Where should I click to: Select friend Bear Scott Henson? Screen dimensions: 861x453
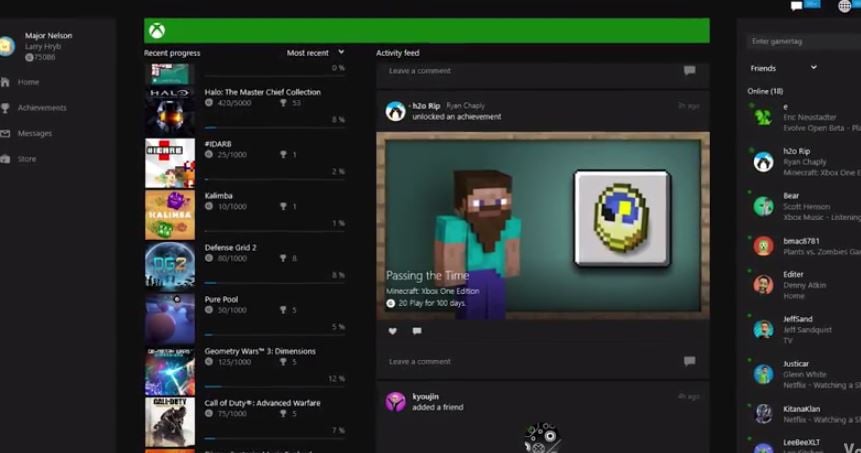[x=804, y=206]
